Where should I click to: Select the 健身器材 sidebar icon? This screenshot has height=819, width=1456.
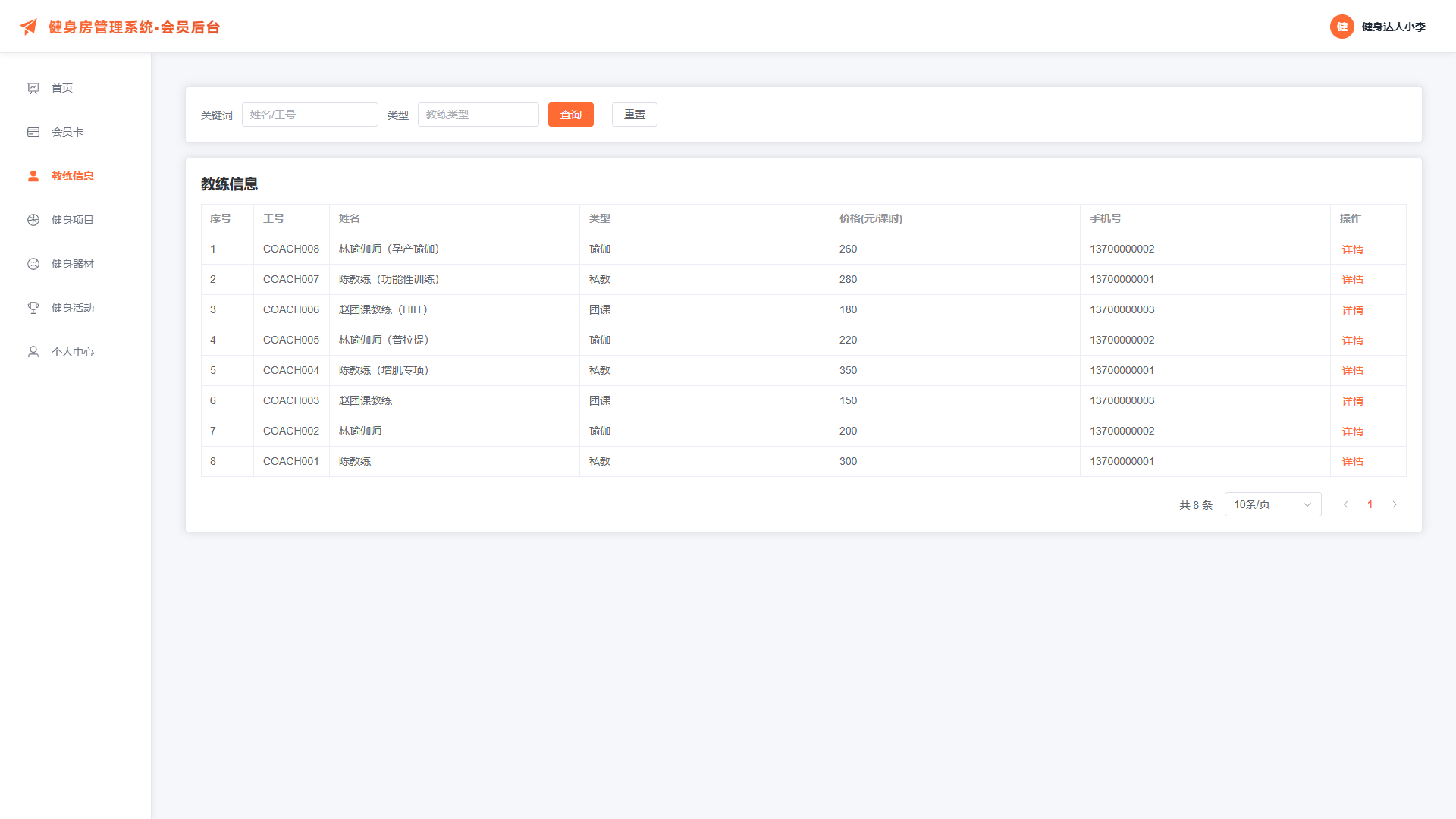pyautogui.click(x=33, y=264)
